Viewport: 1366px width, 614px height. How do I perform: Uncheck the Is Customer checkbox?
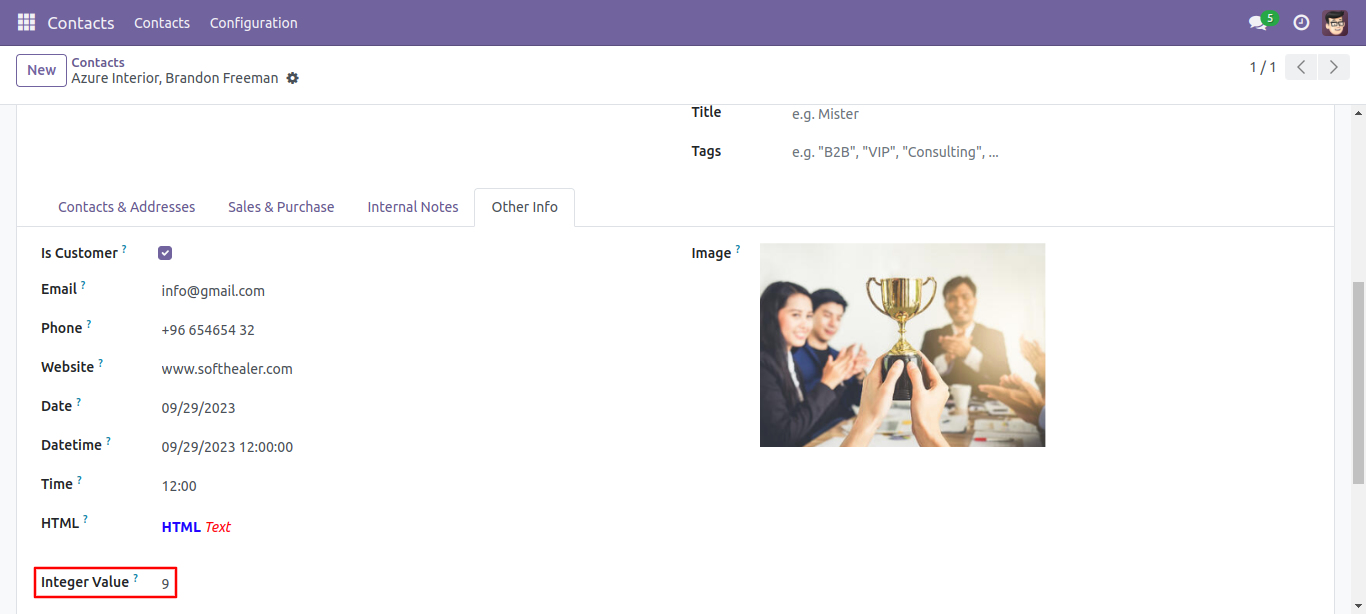165,253
